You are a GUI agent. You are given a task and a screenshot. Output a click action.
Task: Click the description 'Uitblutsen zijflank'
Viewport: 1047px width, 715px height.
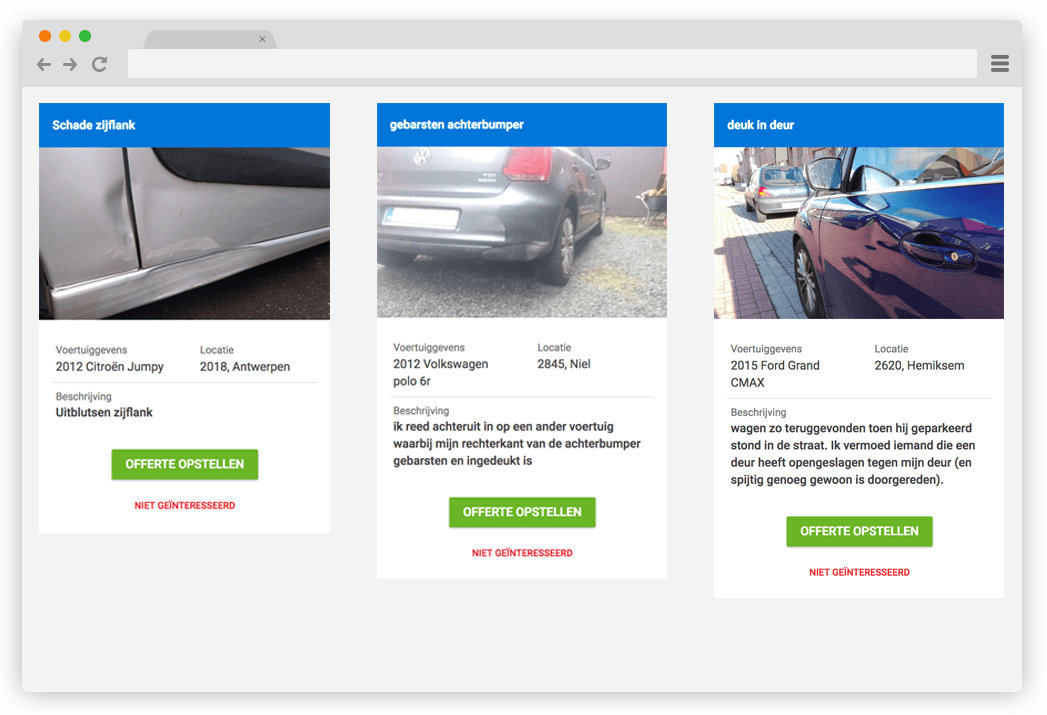[x=104, y=413]
